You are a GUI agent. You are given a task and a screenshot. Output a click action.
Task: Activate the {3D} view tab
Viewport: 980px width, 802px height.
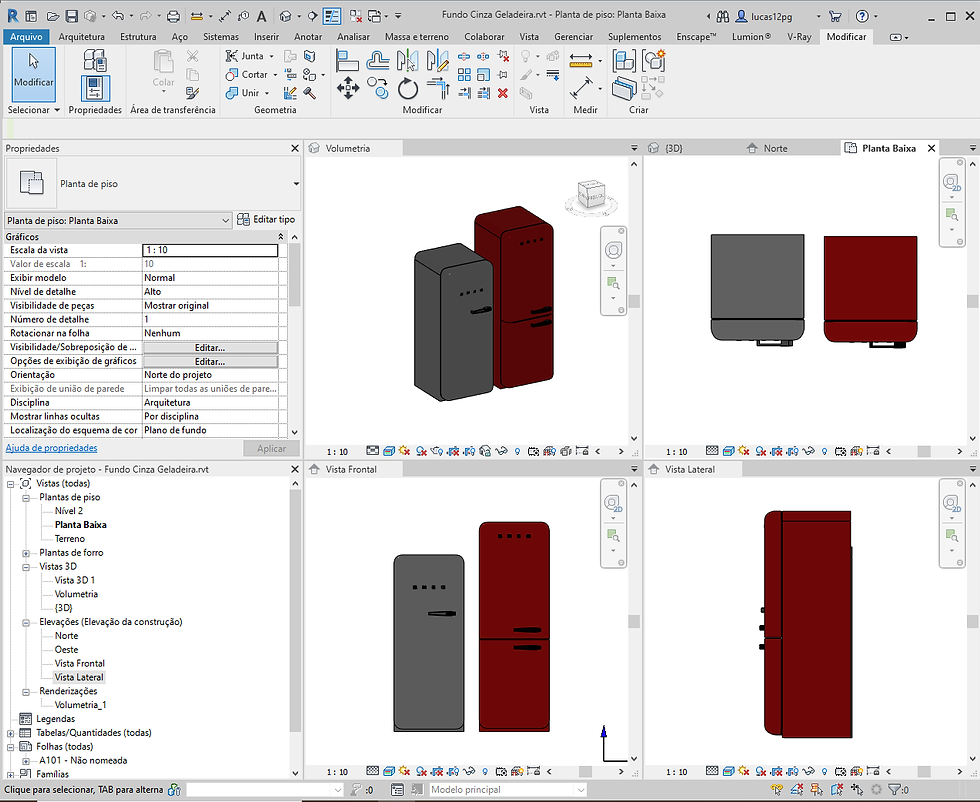click(x=674, y=148)
